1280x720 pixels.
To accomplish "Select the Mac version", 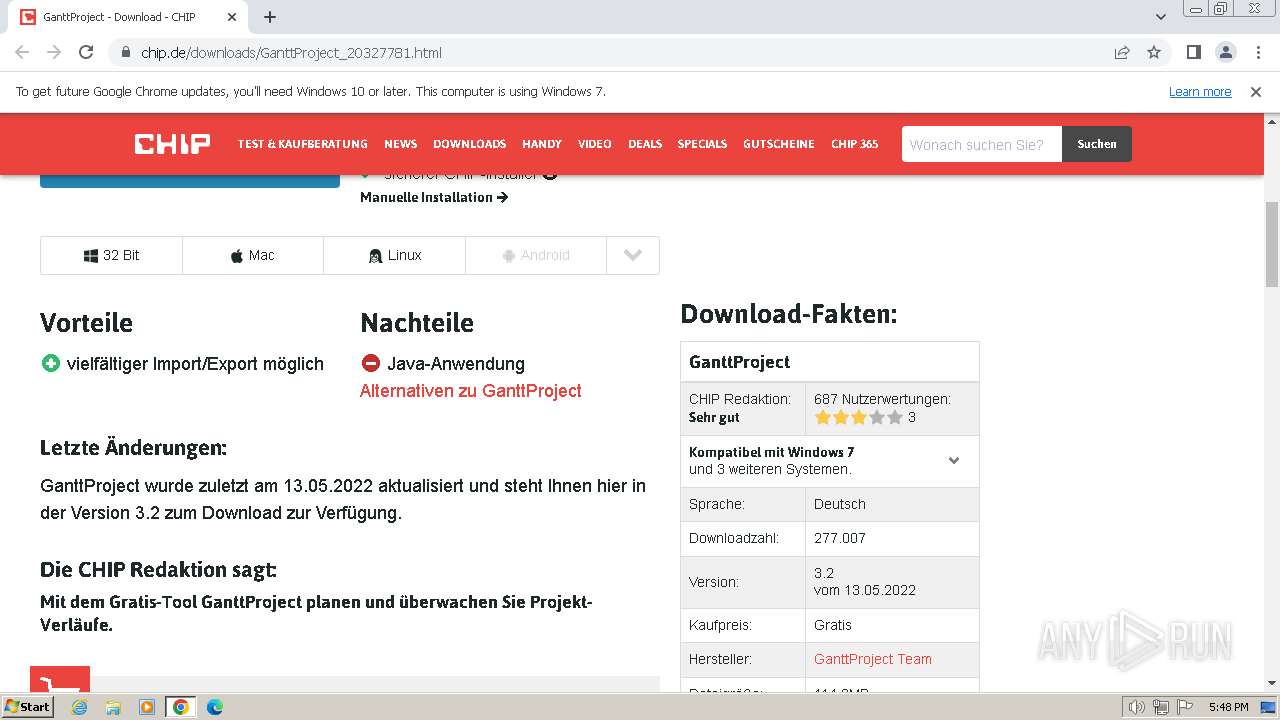I will (252, 255).
